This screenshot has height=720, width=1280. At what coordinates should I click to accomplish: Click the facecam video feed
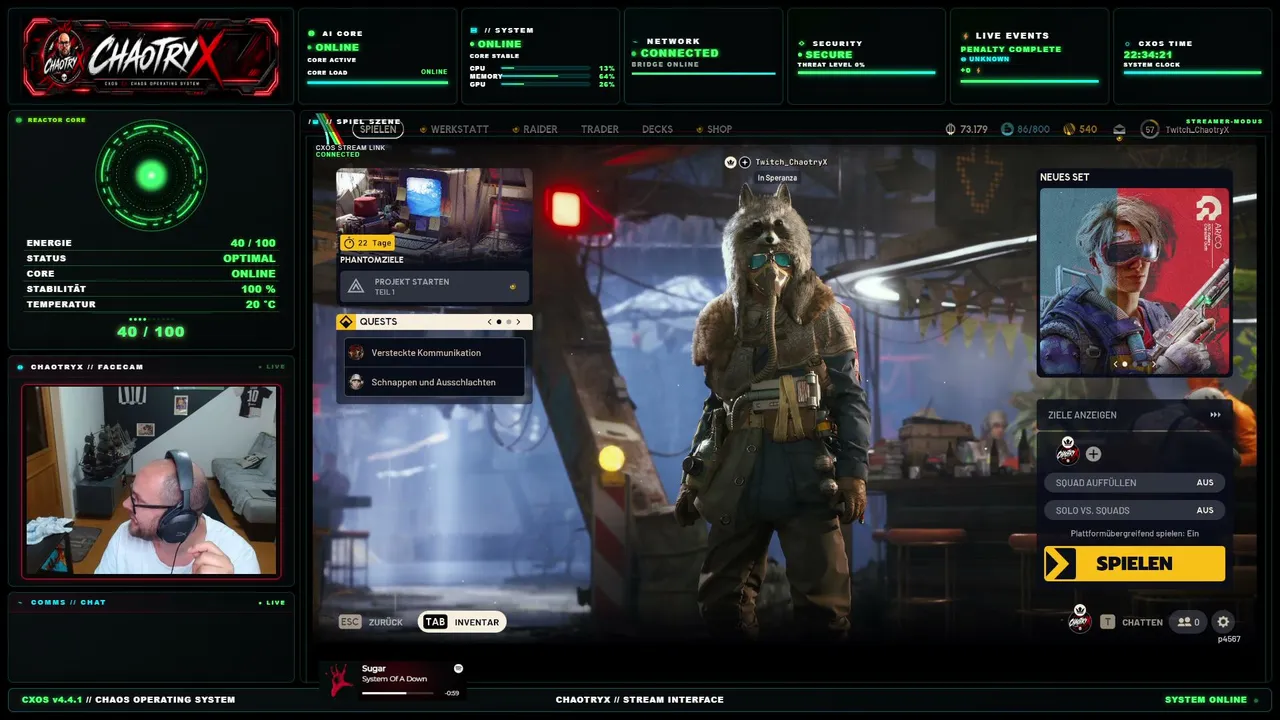click(151, 481)
